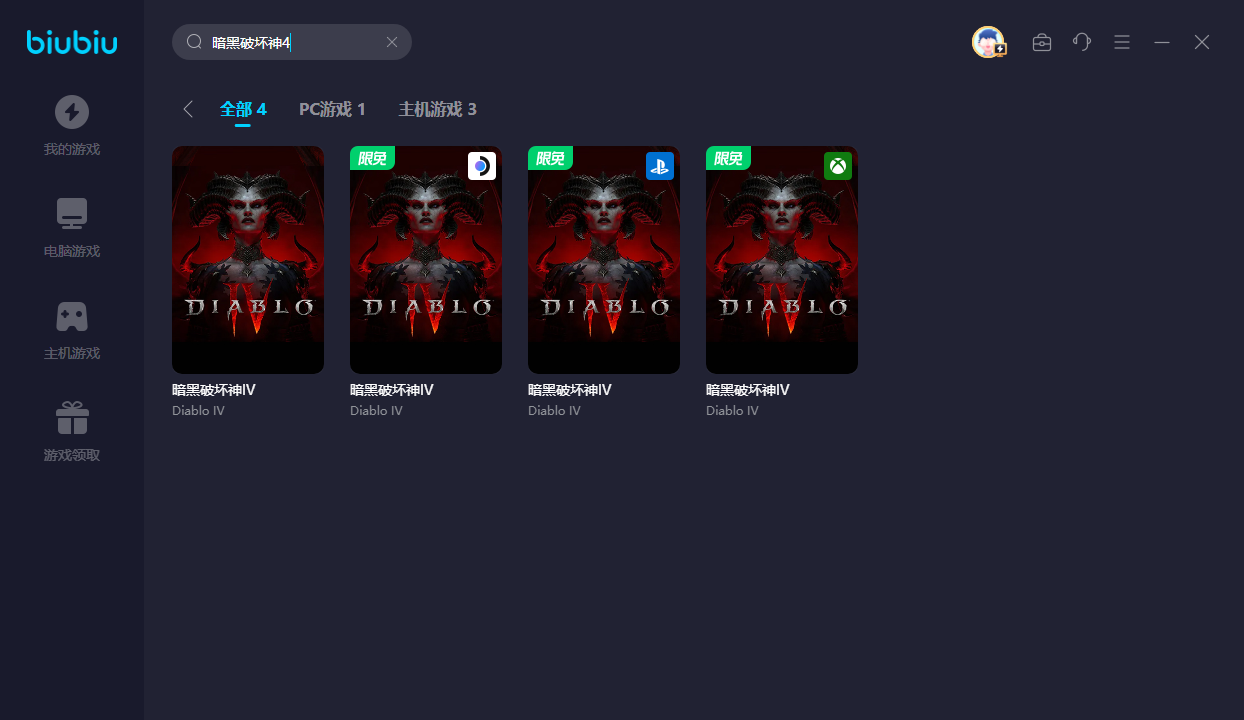Click the biubiu logo
The image size is (1244, 720).
72,42
